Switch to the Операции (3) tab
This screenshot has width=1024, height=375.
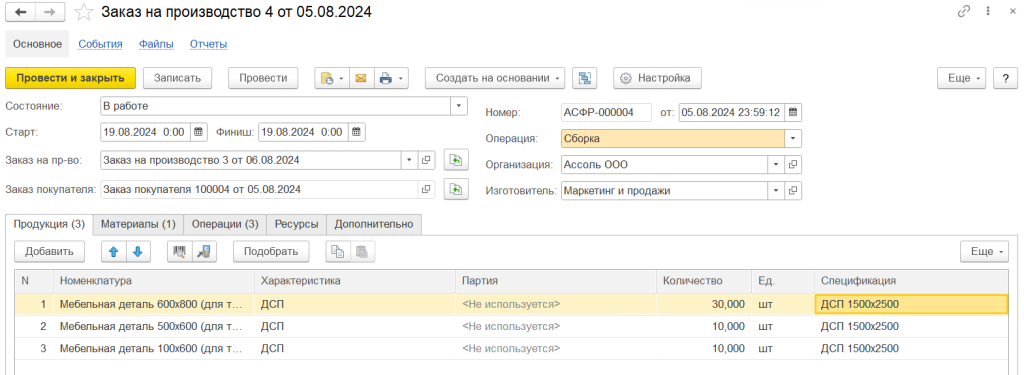click(x=225, y=224)
